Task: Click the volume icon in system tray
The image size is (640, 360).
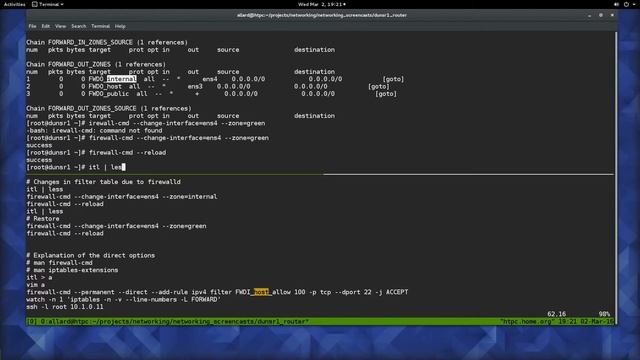Action: point(616,4)
